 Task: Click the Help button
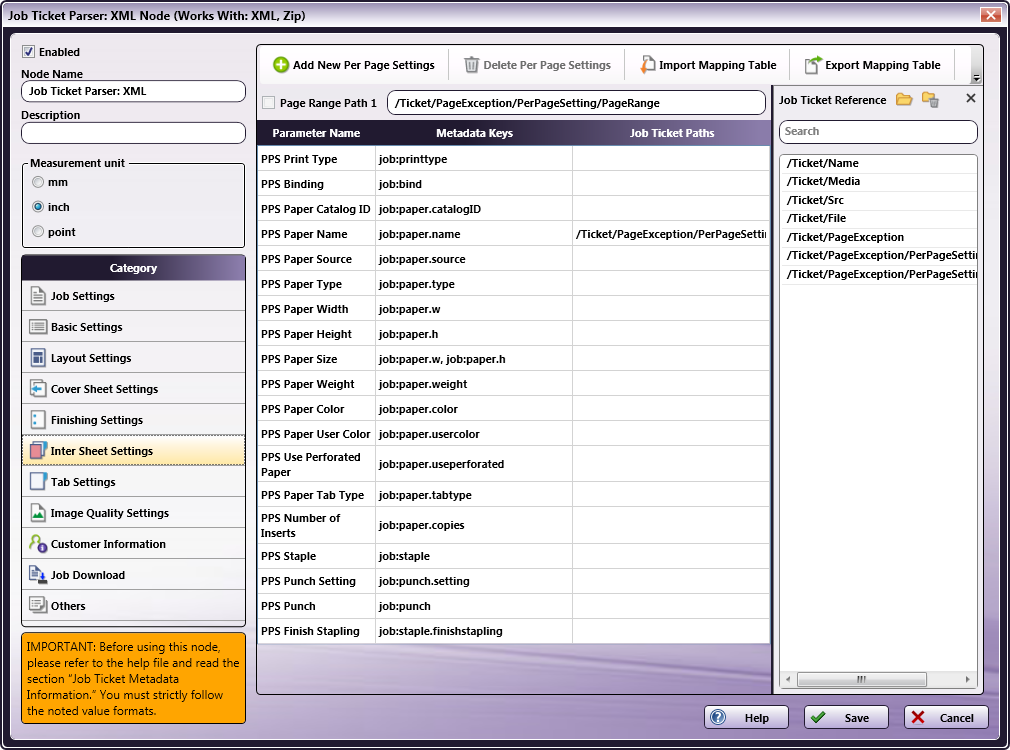tap(746, 718)
